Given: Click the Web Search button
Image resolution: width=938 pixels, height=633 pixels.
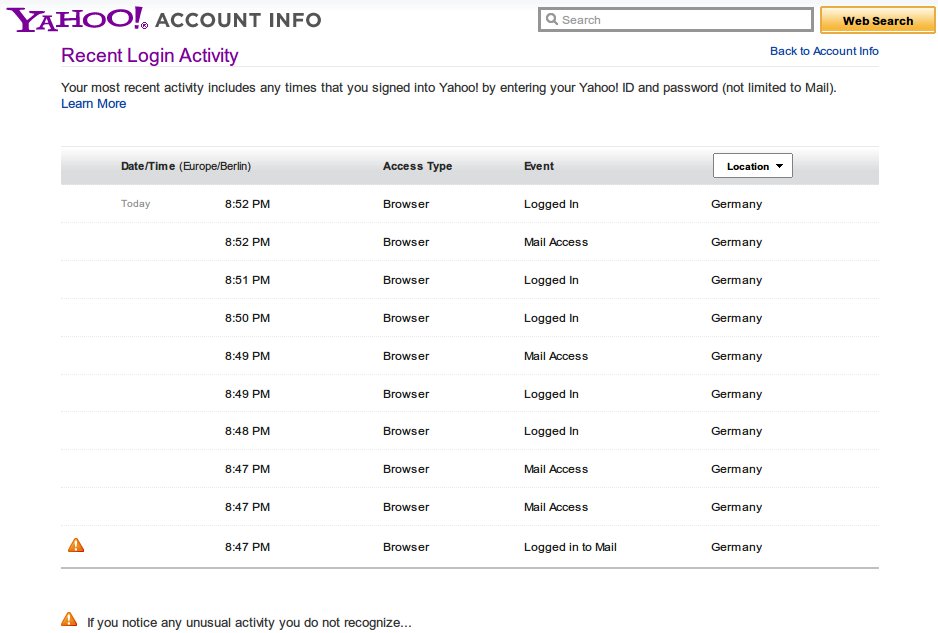Looking at the screenshot, I should pos(878,20).
